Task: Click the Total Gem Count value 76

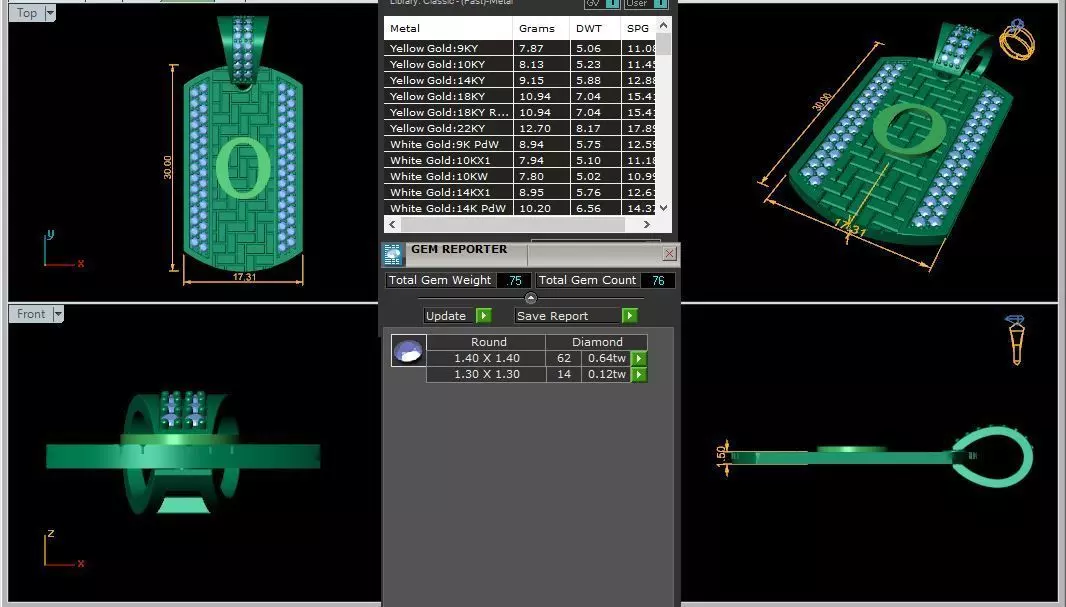Action: point(658,280)
